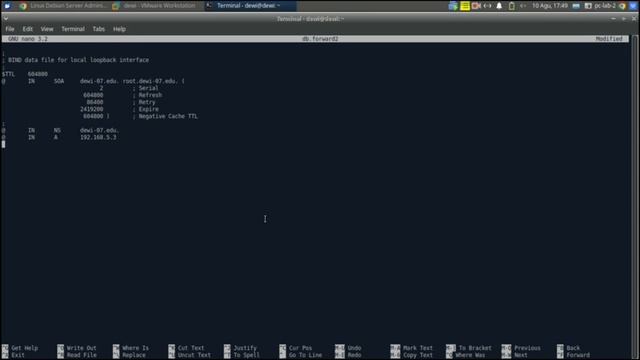Click the To Bracket shortcut label
The image size is (640, 360).
click(475, 348)
